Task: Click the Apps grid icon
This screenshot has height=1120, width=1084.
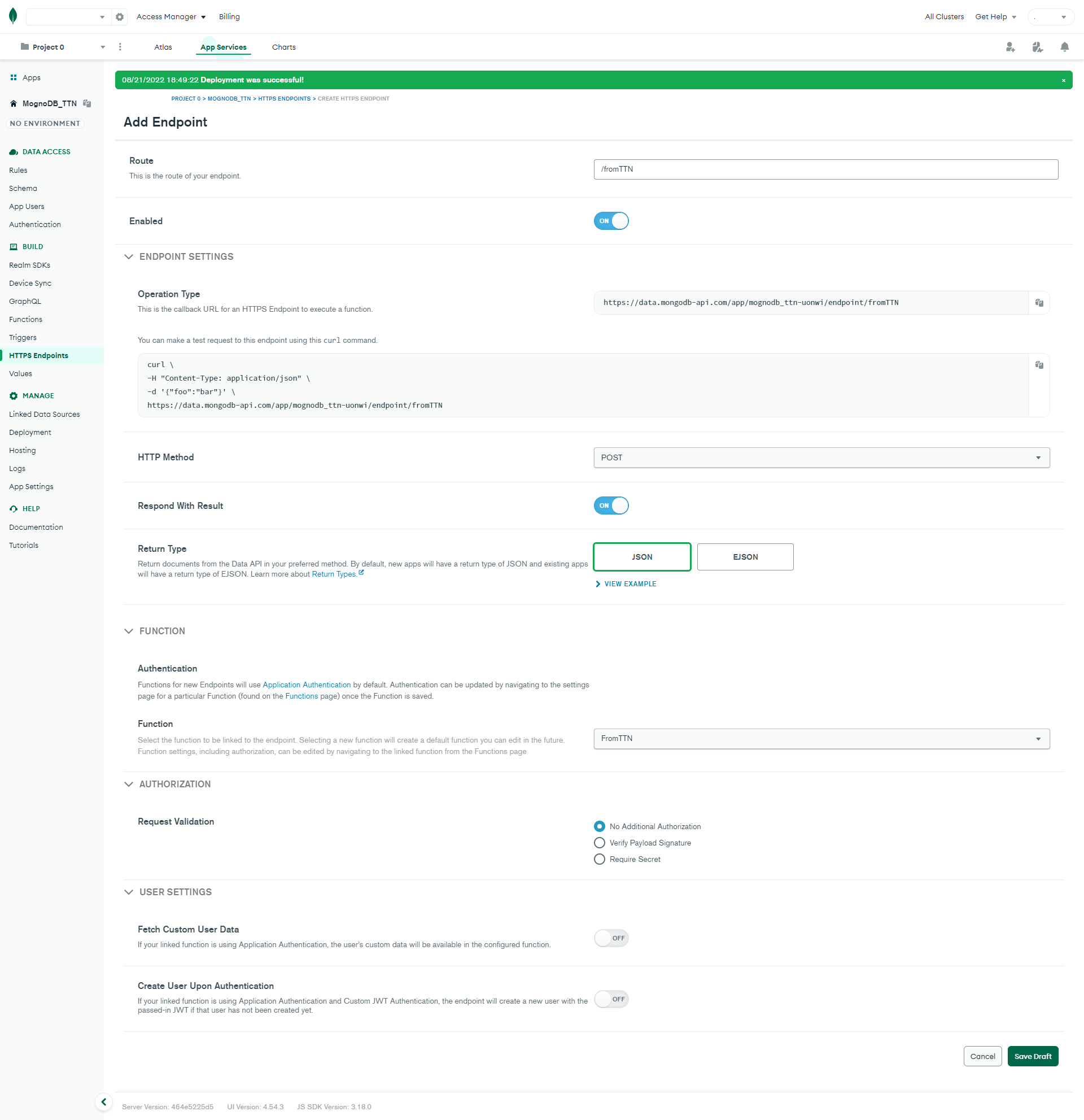Action: click(13, 78)
